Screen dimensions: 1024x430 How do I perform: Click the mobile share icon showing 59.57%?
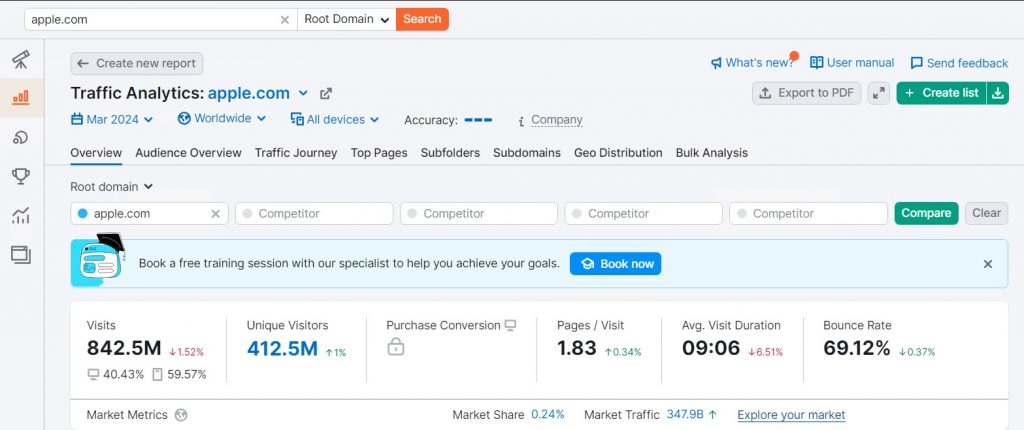[157, 374]
